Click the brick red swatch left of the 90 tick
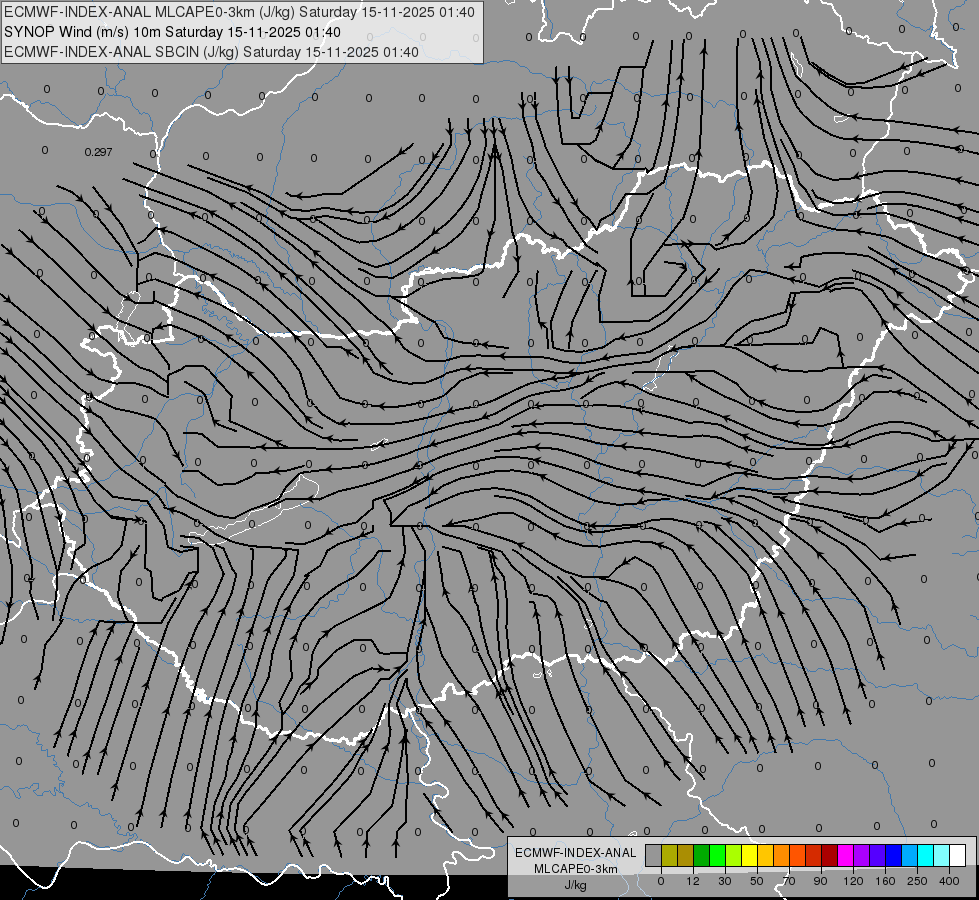The height and width of the screenshot is (900, 979). coord(814,855)
